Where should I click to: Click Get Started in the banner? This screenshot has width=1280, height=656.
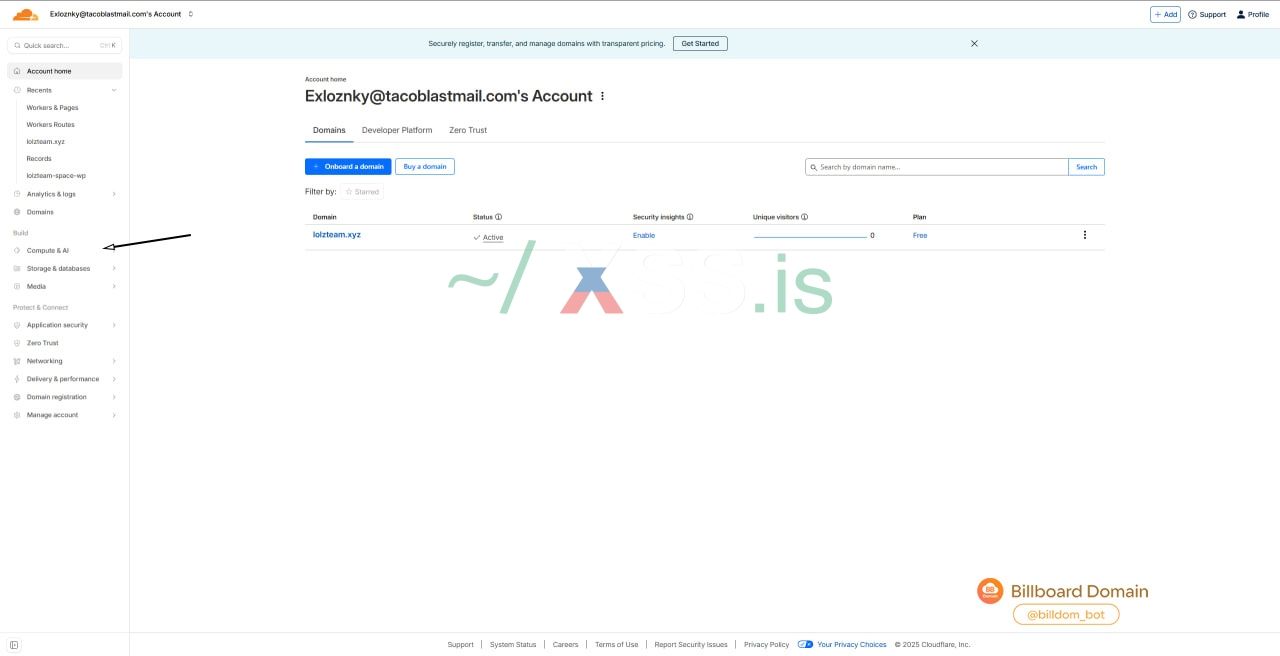click(700, 43)
